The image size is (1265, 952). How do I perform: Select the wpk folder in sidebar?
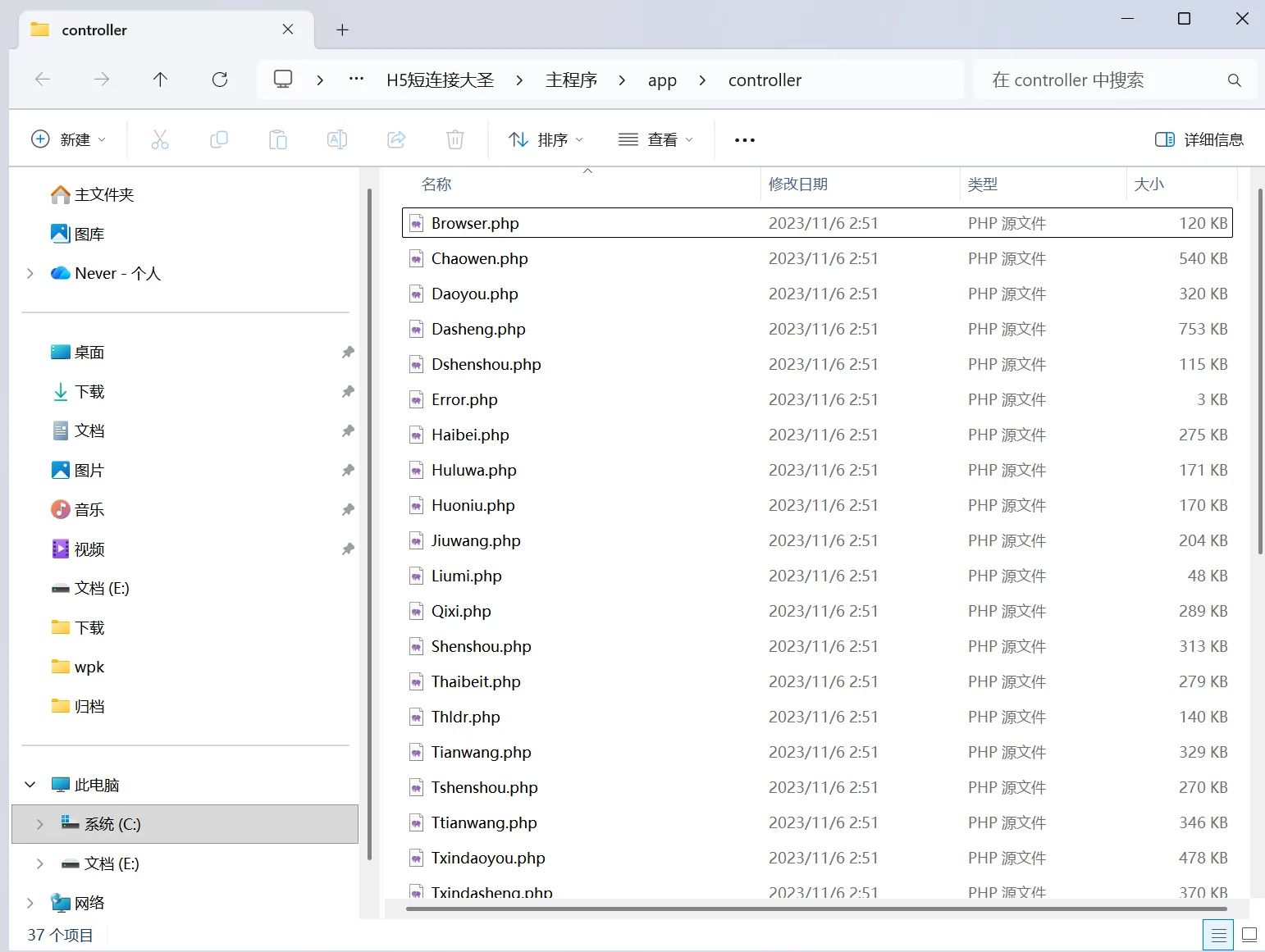tap(78, 667)
